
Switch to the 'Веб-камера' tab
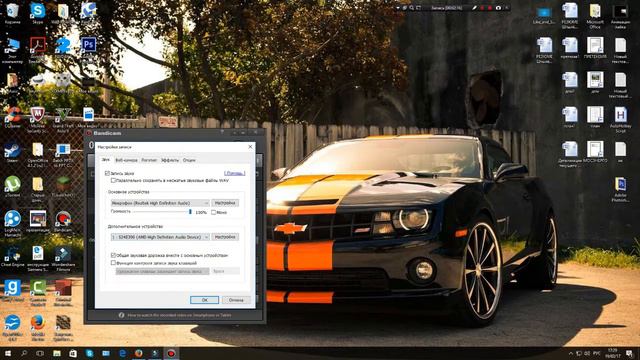click(126, 160)
